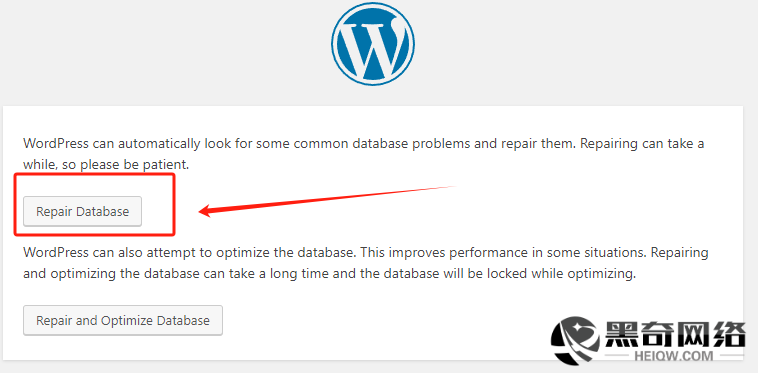Viewport: 758px width, 373px height.
Task: Select the word WordPress in first paragraph
Action: 56,143
